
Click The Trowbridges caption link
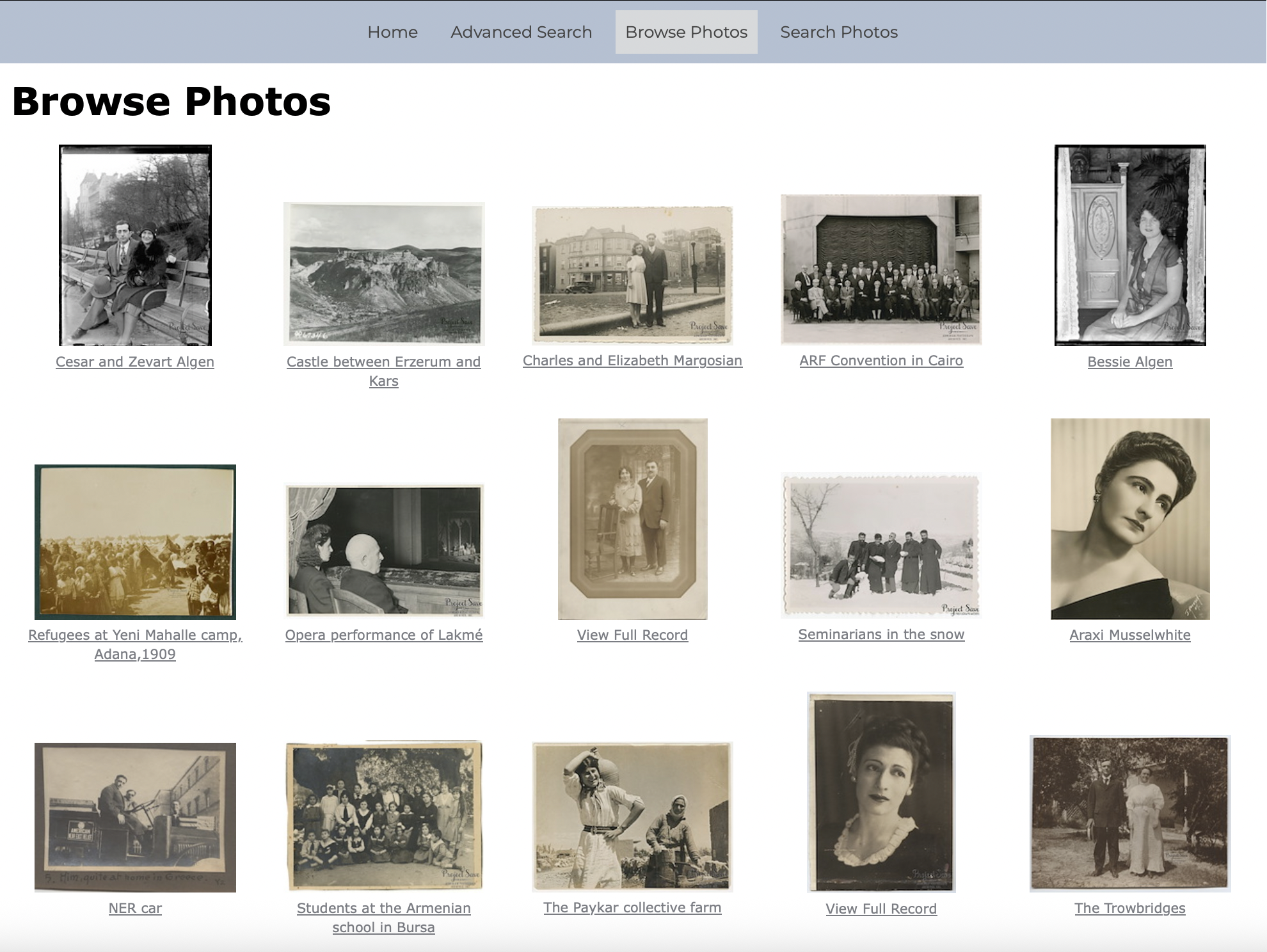(1129, 908)
